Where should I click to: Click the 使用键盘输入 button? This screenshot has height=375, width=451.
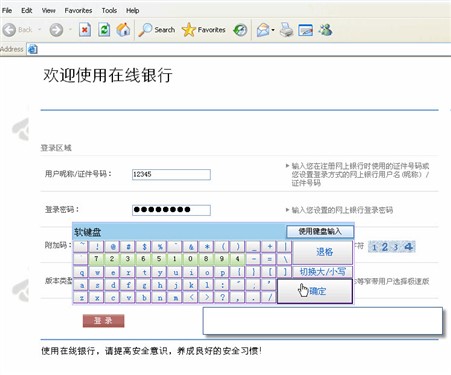pyautogui.click(x=320, y=231)
